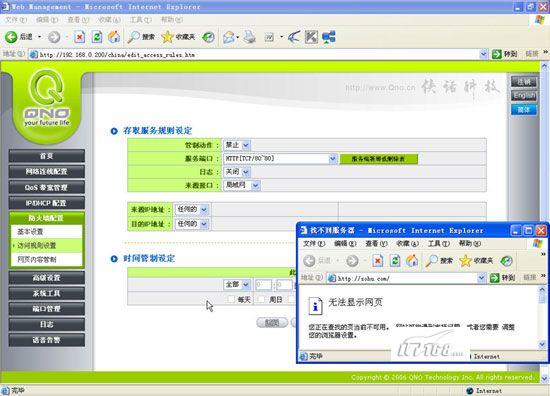The height and width of the screenshot is (396, 550).
Task: Click the 注销 (logout) button at top right
Action: pos(524,82)
